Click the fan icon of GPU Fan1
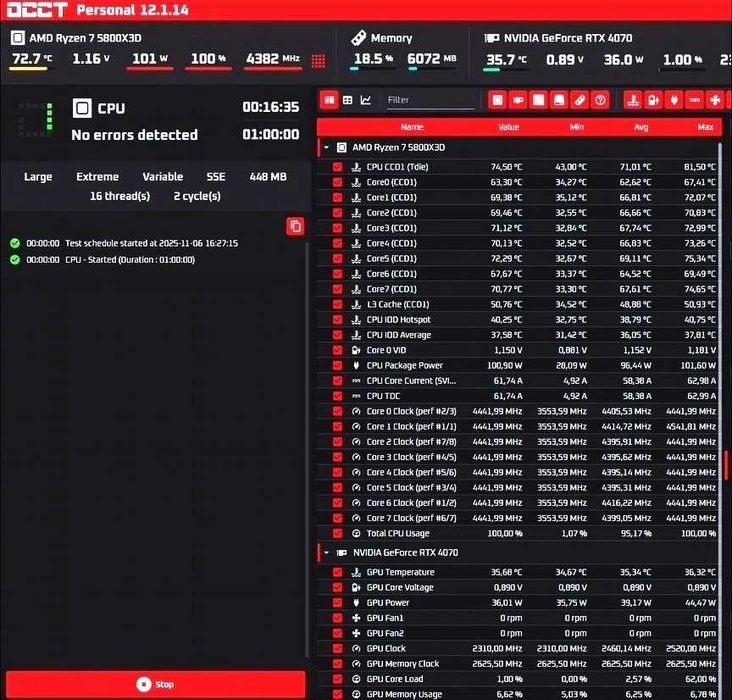This screenshot has width=732, height=700. [x=356, y=618]
